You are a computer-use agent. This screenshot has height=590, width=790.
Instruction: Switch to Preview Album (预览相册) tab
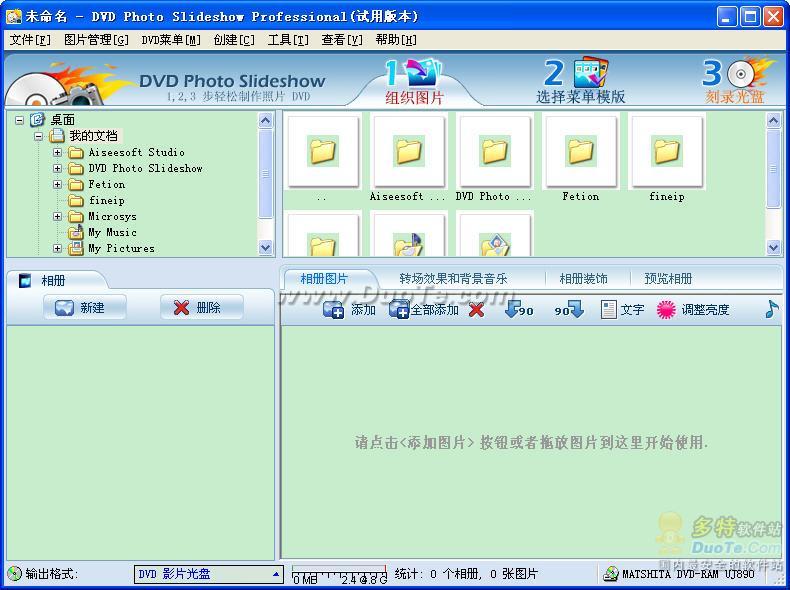pos(668,279)
